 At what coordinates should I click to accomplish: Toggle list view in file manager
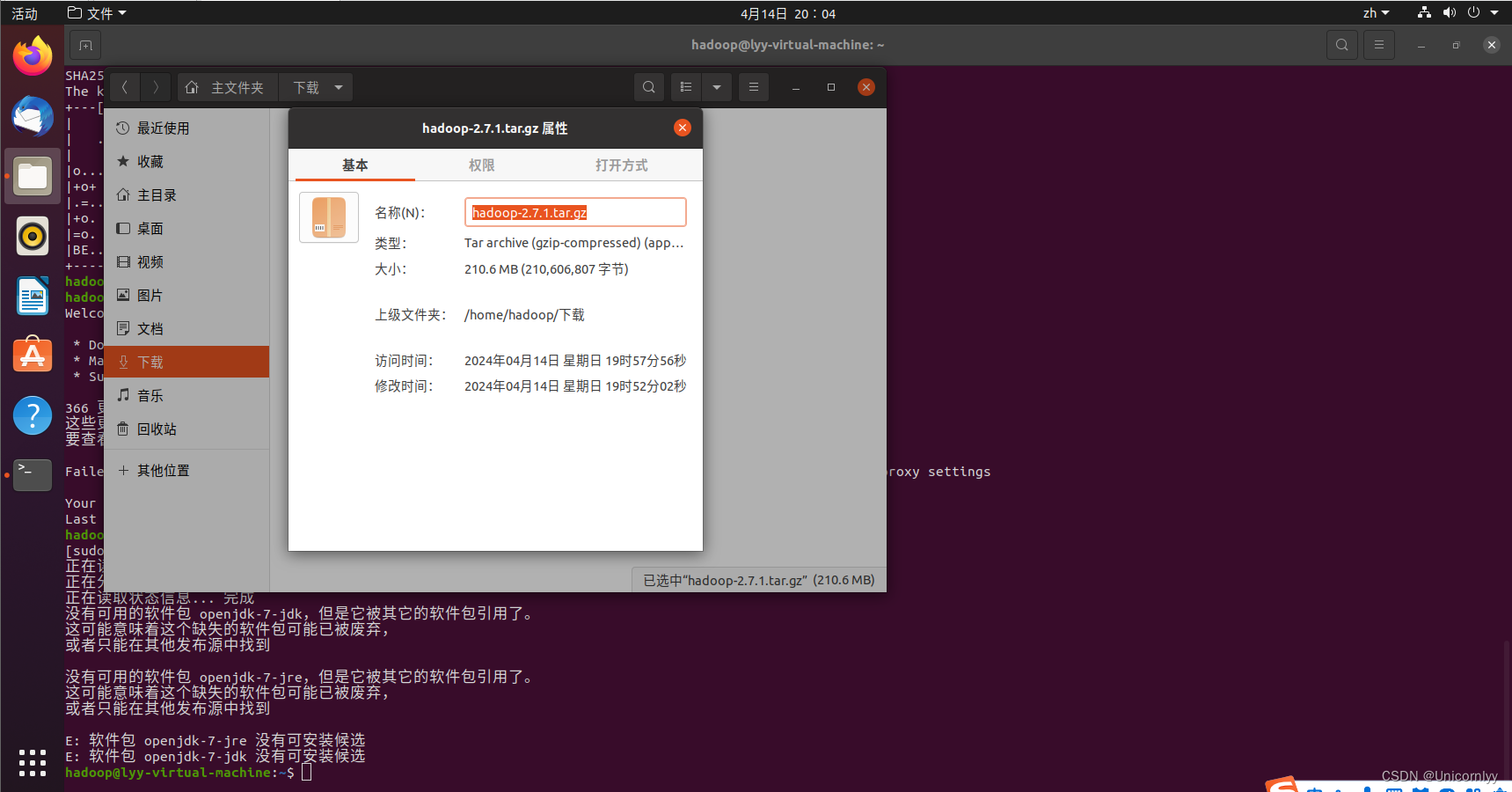click(x=686, y=87)
